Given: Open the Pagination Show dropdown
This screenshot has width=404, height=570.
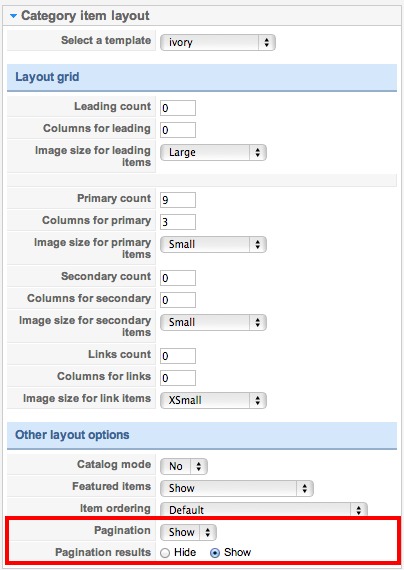Looking at the screenshot, I should 188,532.
